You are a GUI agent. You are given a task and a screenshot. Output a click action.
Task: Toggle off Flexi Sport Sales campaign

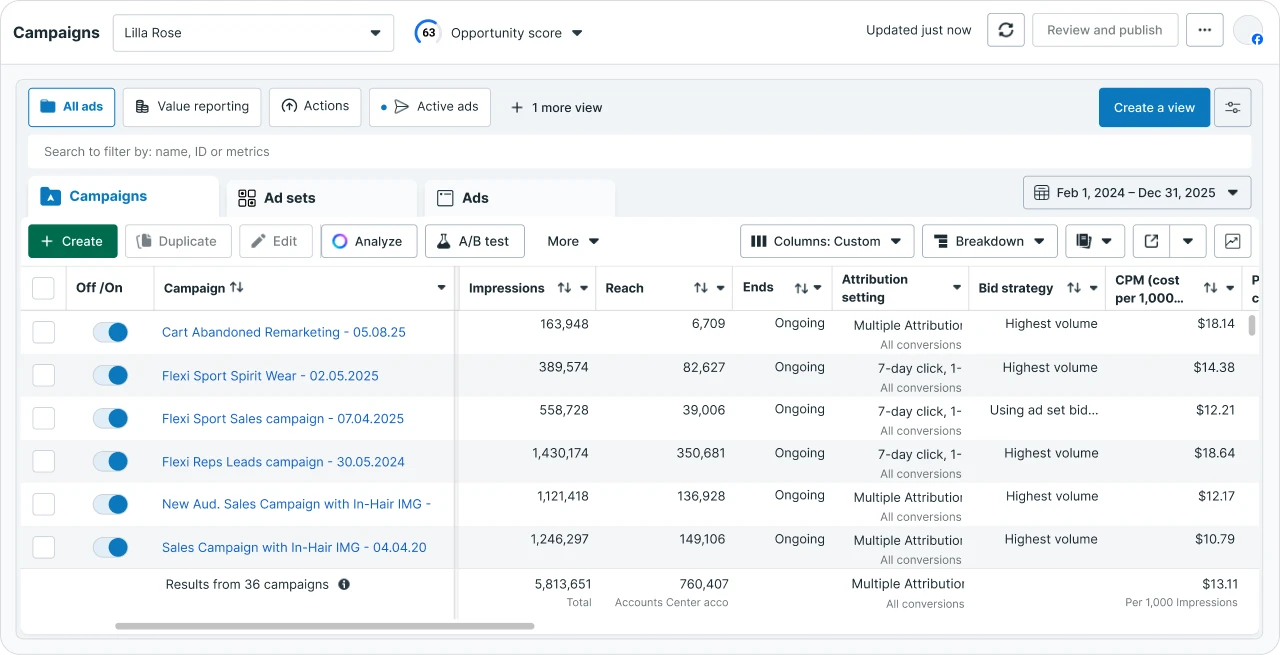point(110,418)
